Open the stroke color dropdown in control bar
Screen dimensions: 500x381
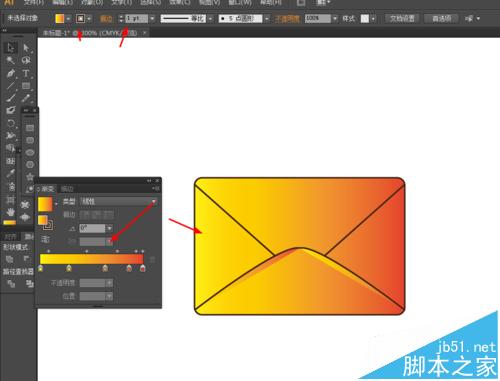pos(89,19)
